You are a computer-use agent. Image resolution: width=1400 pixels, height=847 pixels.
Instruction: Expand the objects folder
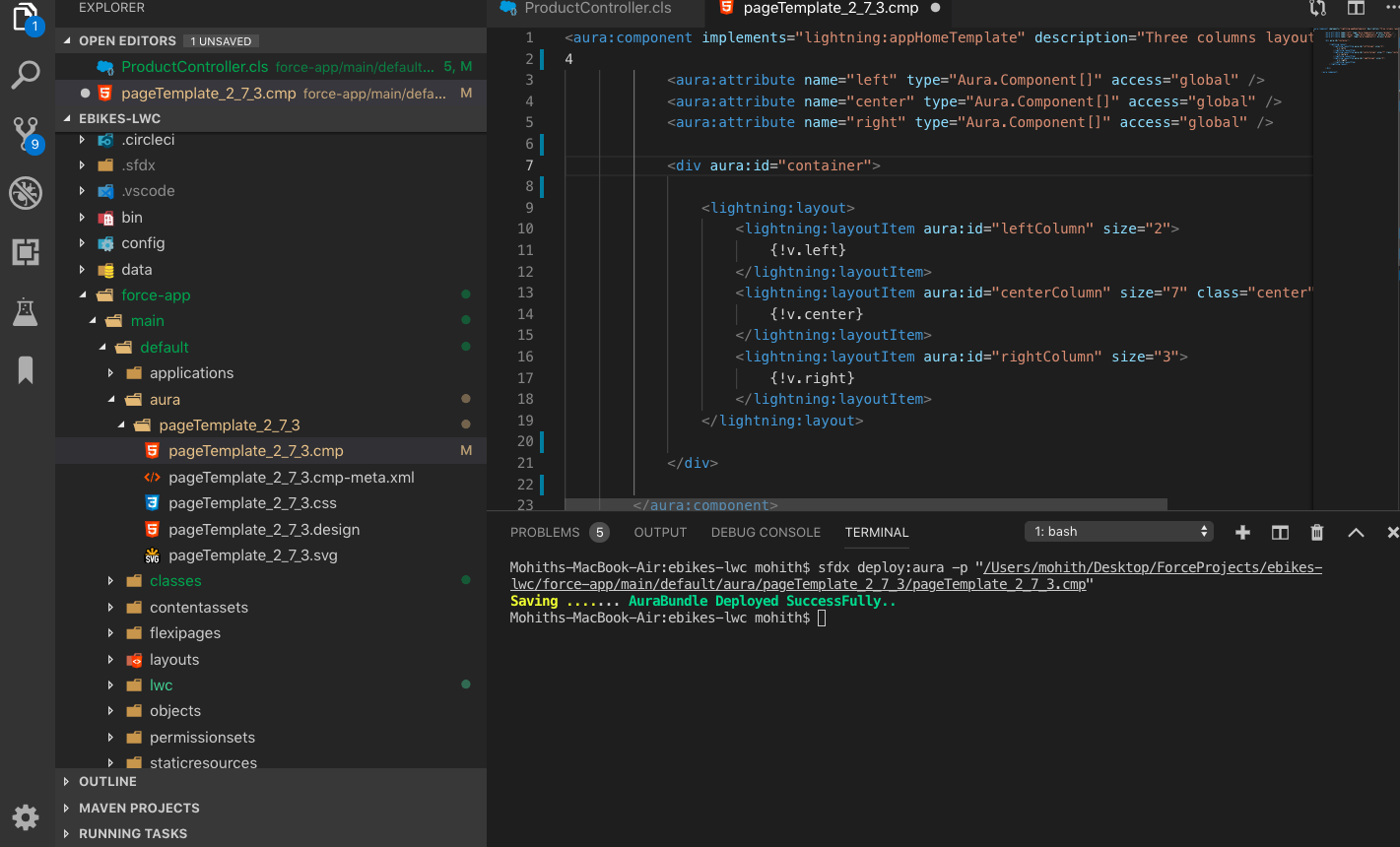coord(111,711)
